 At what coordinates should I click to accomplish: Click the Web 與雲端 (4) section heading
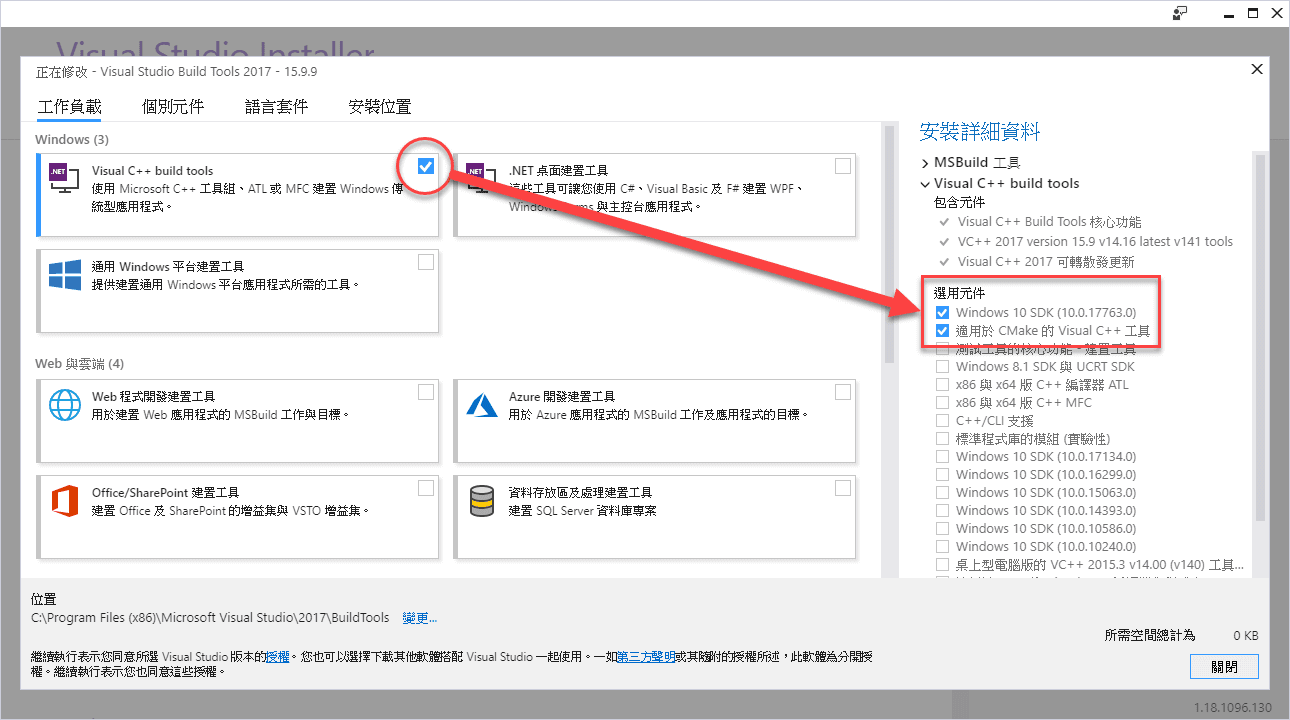pyautogui.click(x=80, y=363)
